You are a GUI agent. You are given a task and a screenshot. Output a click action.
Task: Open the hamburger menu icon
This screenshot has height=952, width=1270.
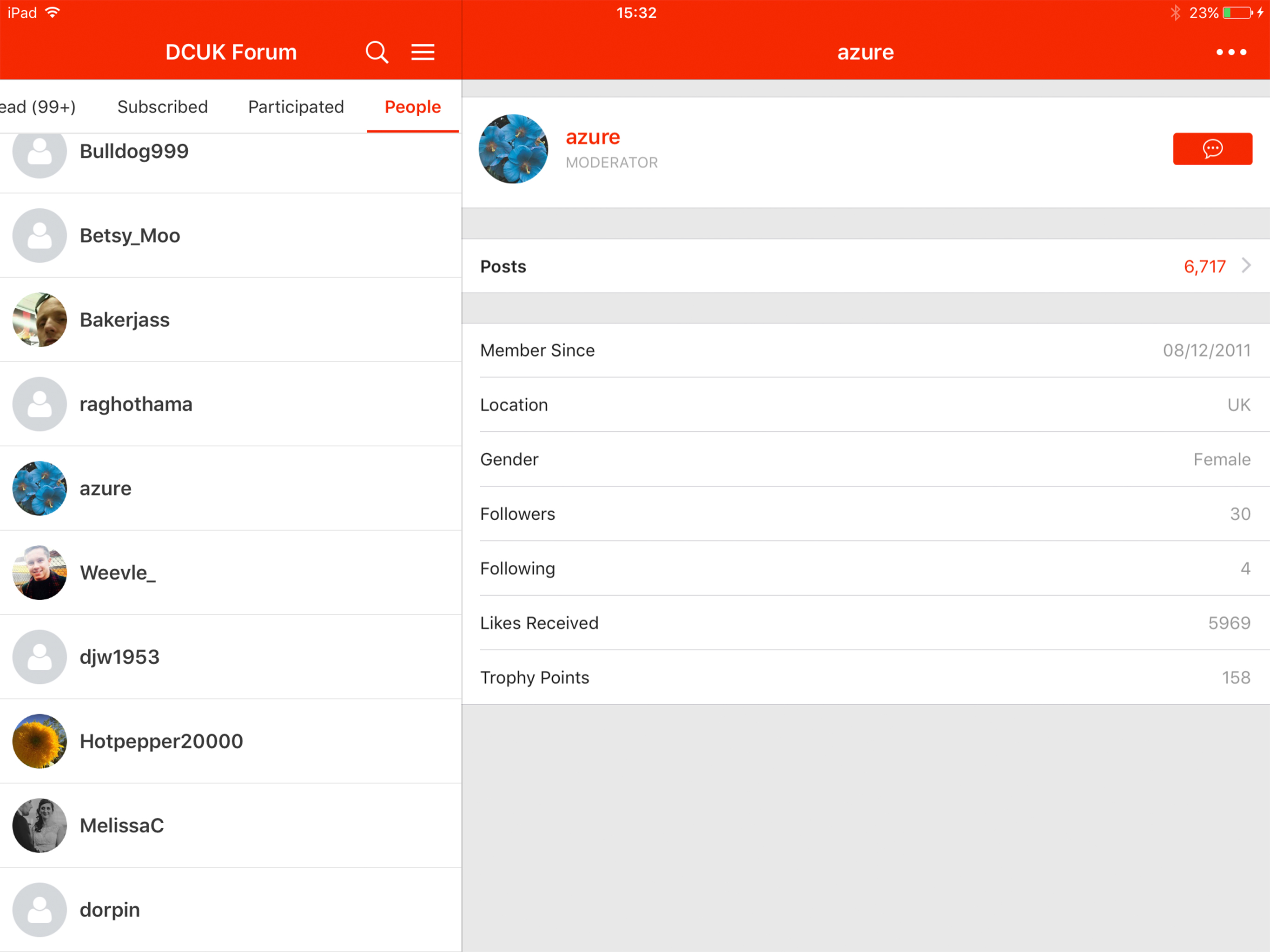423,52
